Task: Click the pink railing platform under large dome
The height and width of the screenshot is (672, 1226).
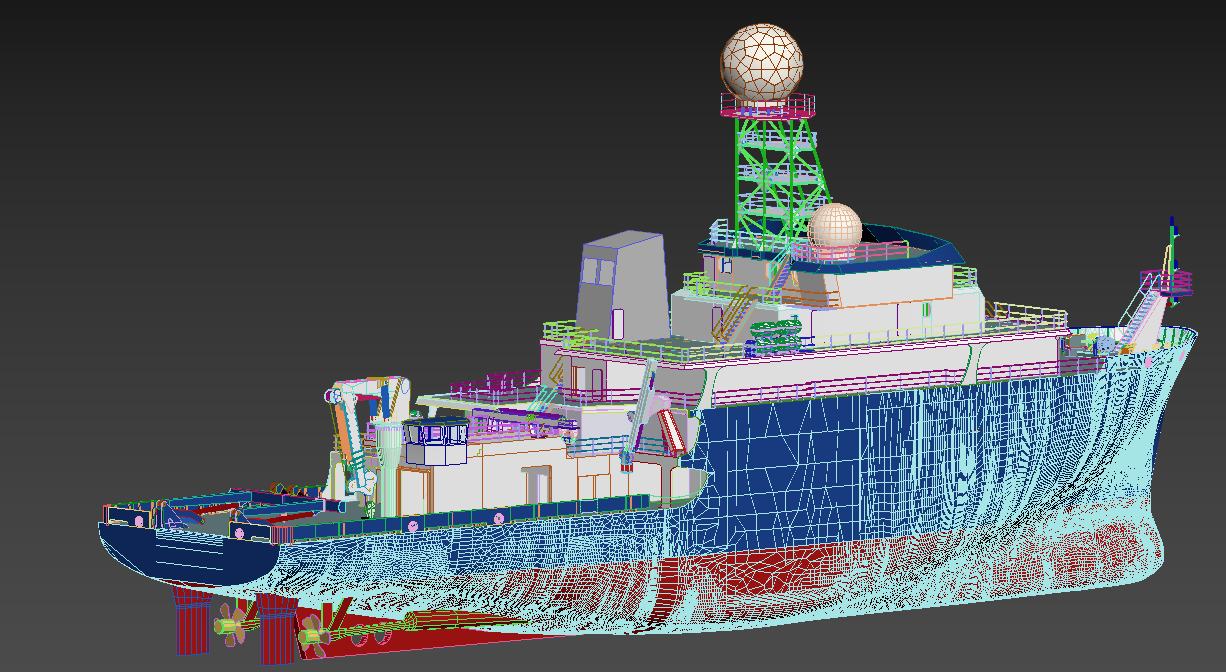Action: (x=767, y=104)
